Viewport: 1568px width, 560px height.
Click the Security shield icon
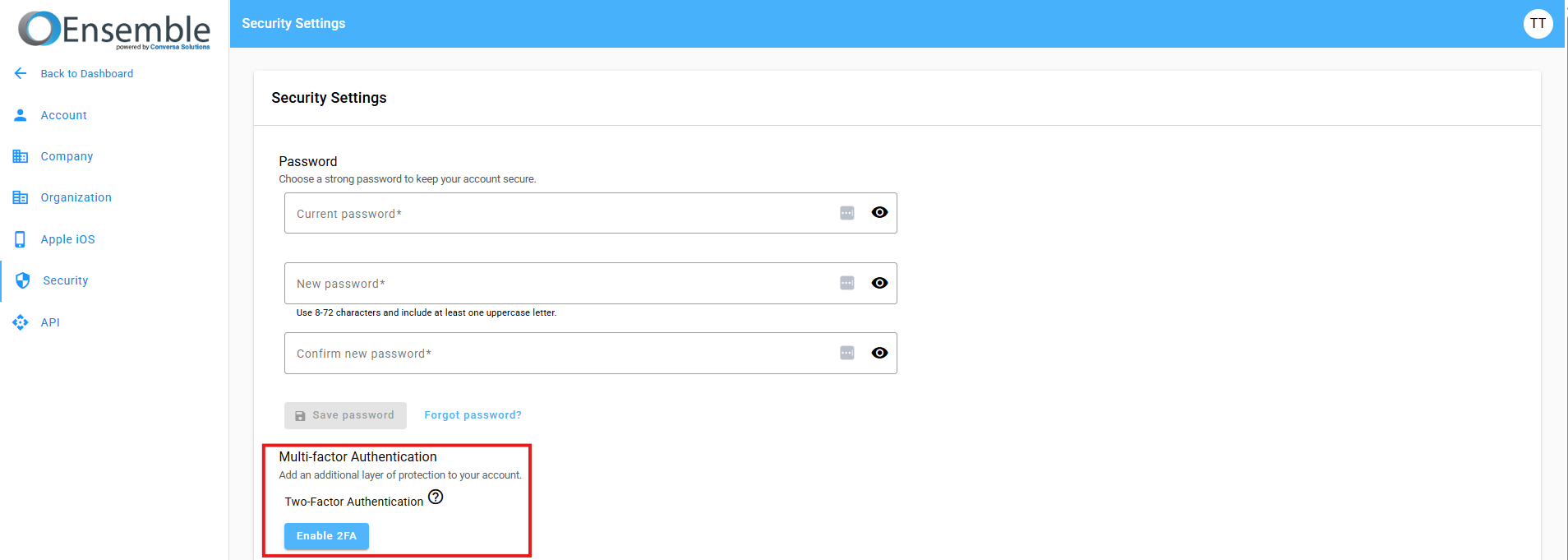coord(23,280)
